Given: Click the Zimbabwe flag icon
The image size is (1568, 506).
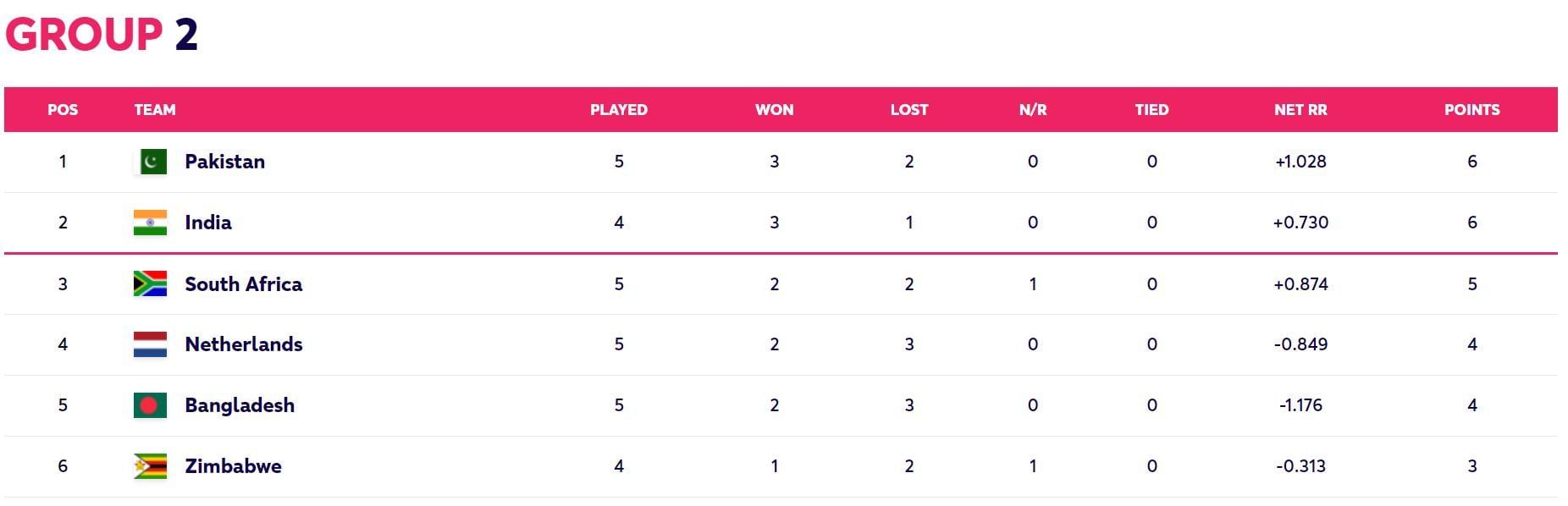Looking at the screenshot, I should click(151, 466).
